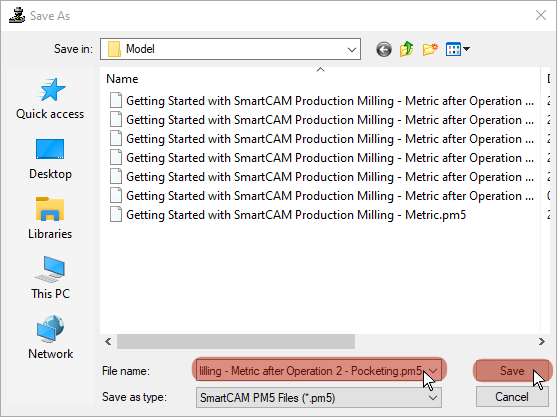Open the File name dropdown arrow
557x417 pixels.
click(x=433, y=371)
